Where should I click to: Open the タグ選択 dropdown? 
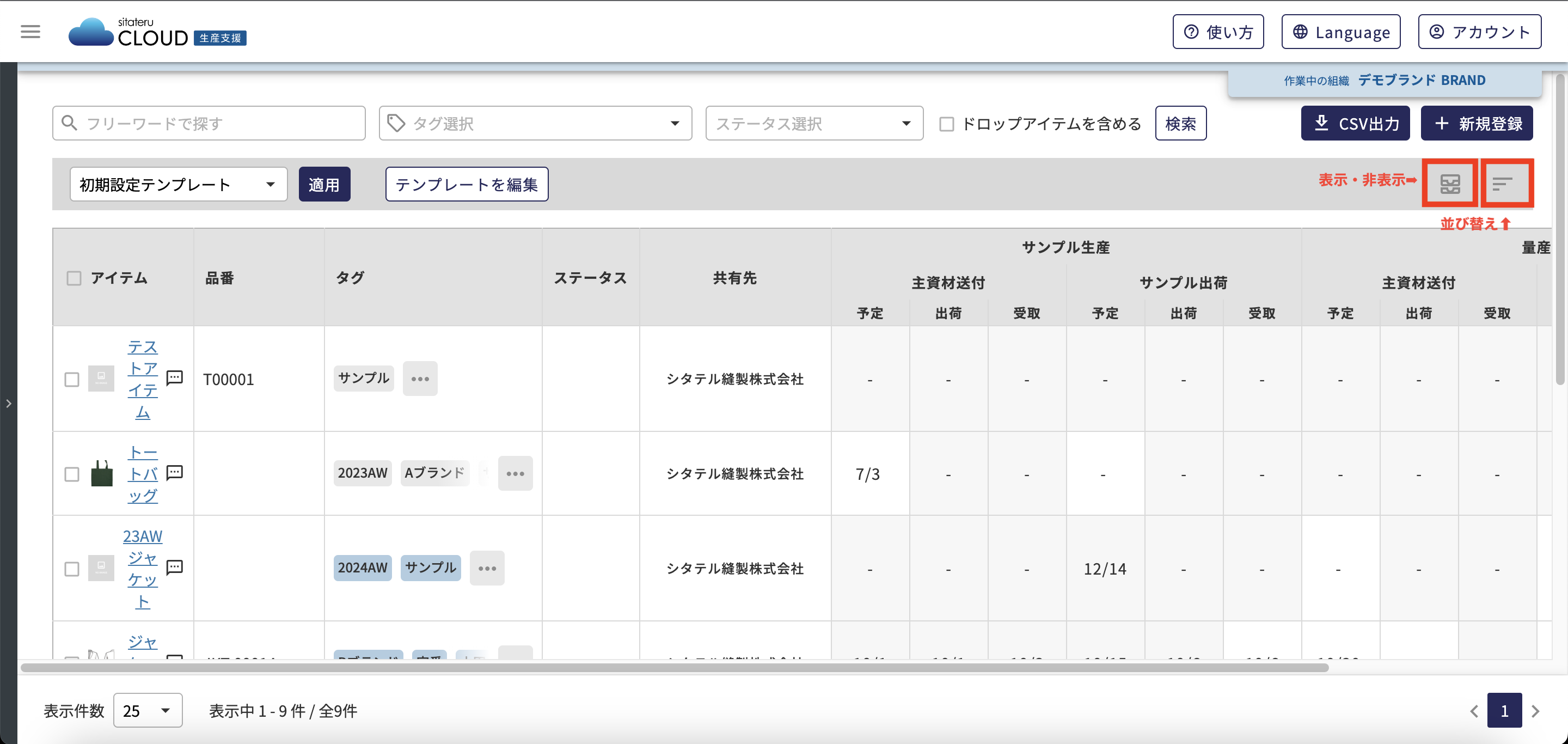[x=535, y=124]
